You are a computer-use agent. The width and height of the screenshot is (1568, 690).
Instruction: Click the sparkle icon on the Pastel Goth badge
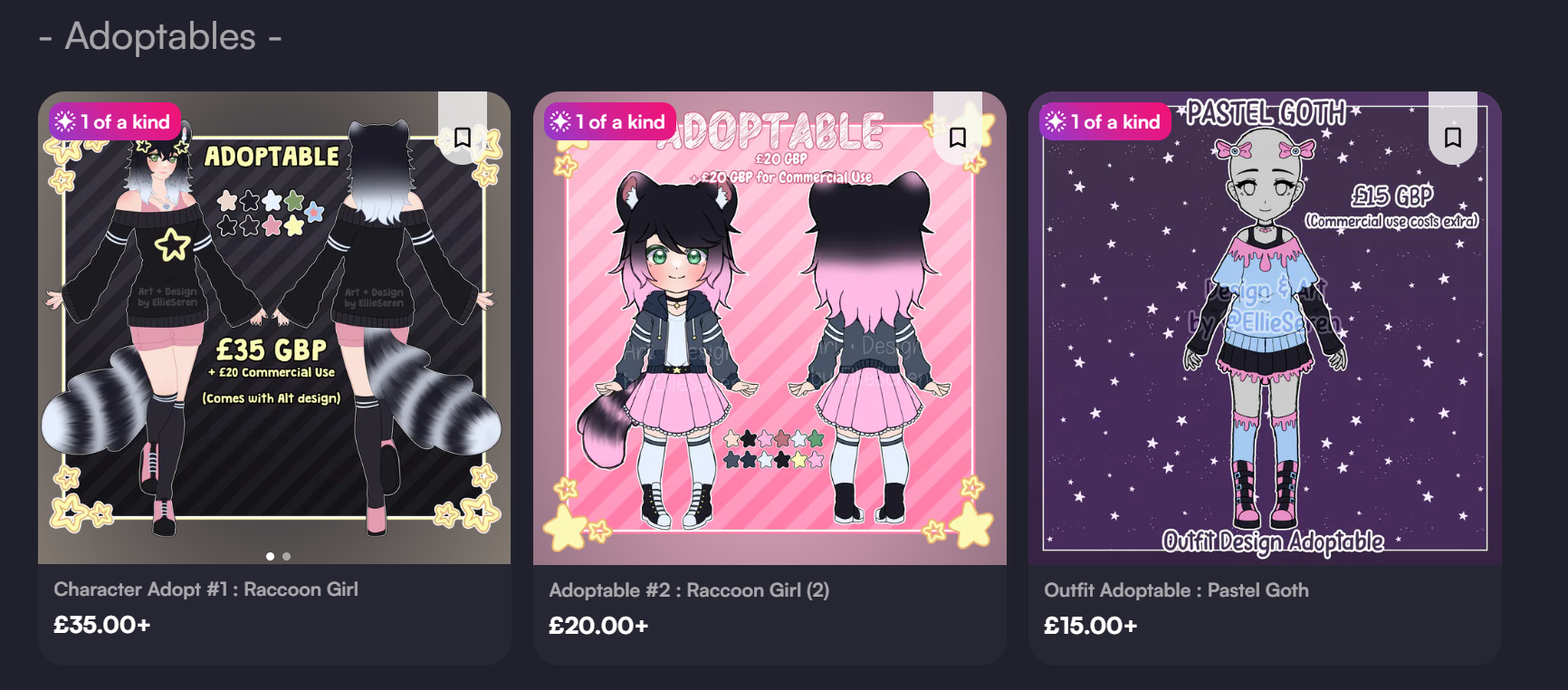coord(1056,121)
